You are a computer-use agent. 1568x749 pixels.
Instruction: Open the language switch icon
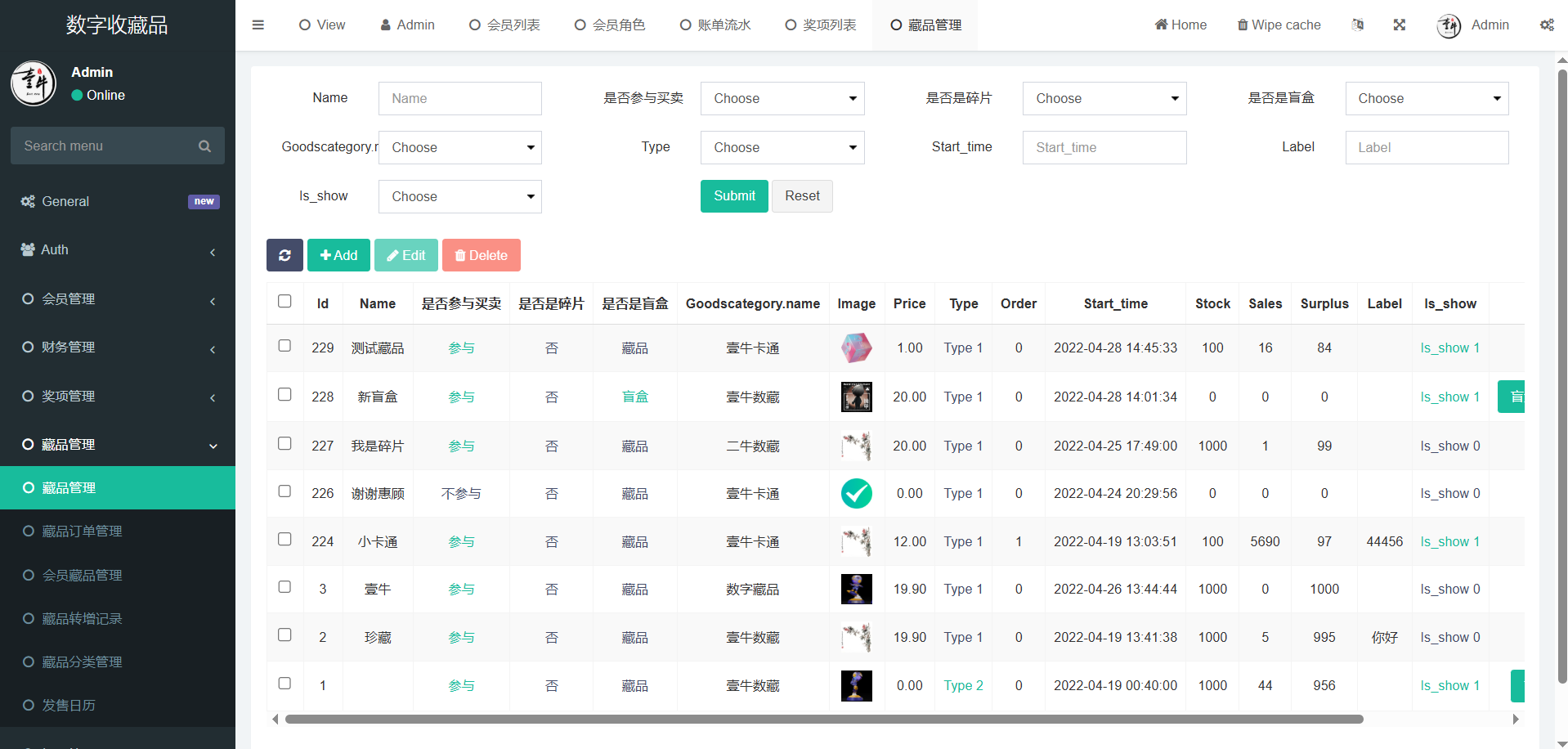(x=1358, y=25)
